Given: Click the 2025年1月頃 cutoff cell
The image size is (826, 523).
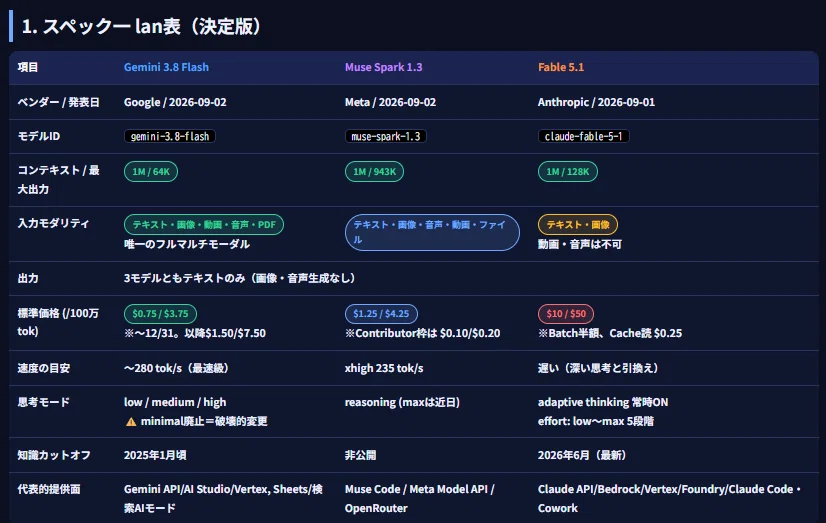Looking at the screenshot, I should click(155, 455).
